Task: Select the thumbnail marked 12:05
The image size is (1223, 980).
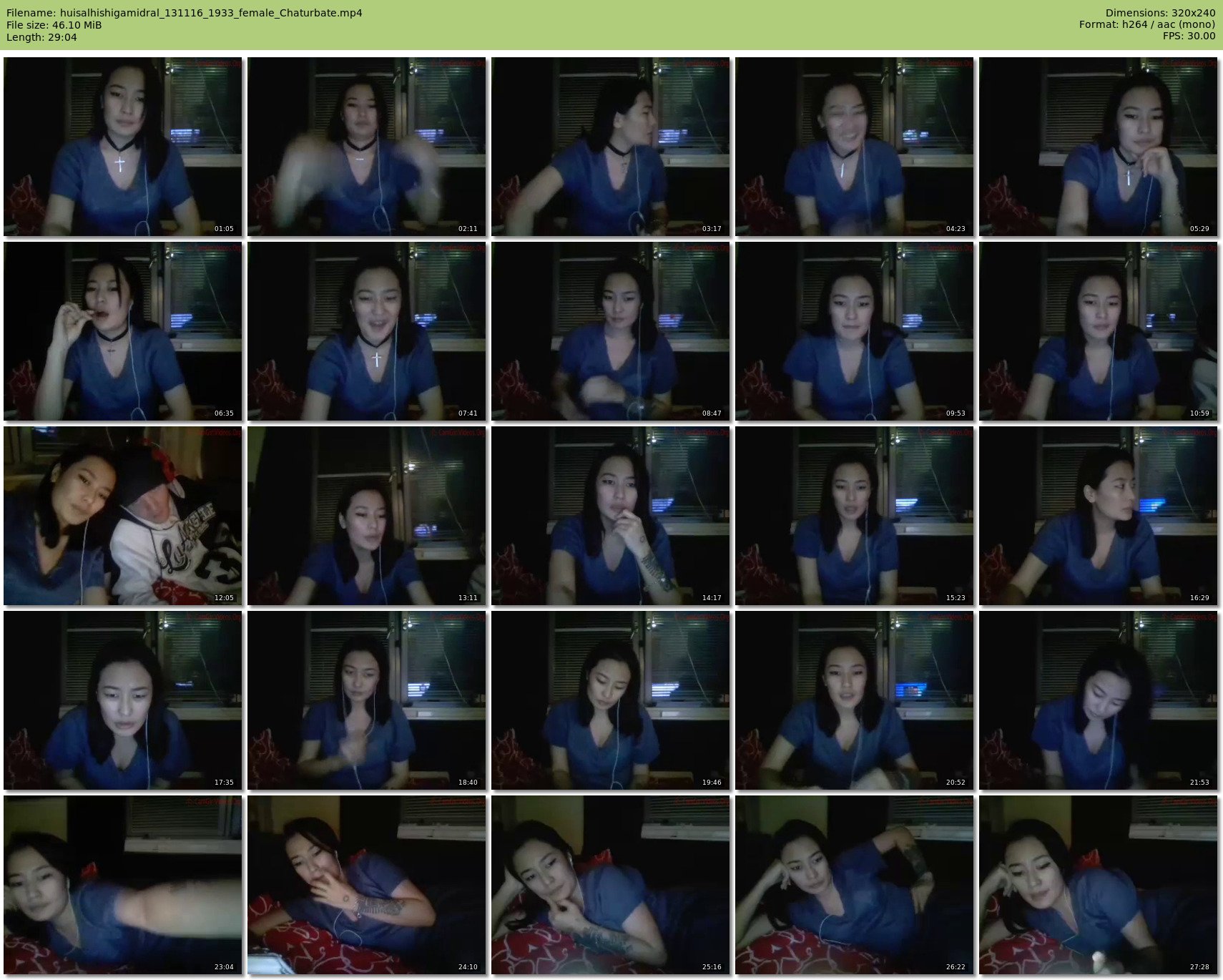Action: [x=123, y=516]
